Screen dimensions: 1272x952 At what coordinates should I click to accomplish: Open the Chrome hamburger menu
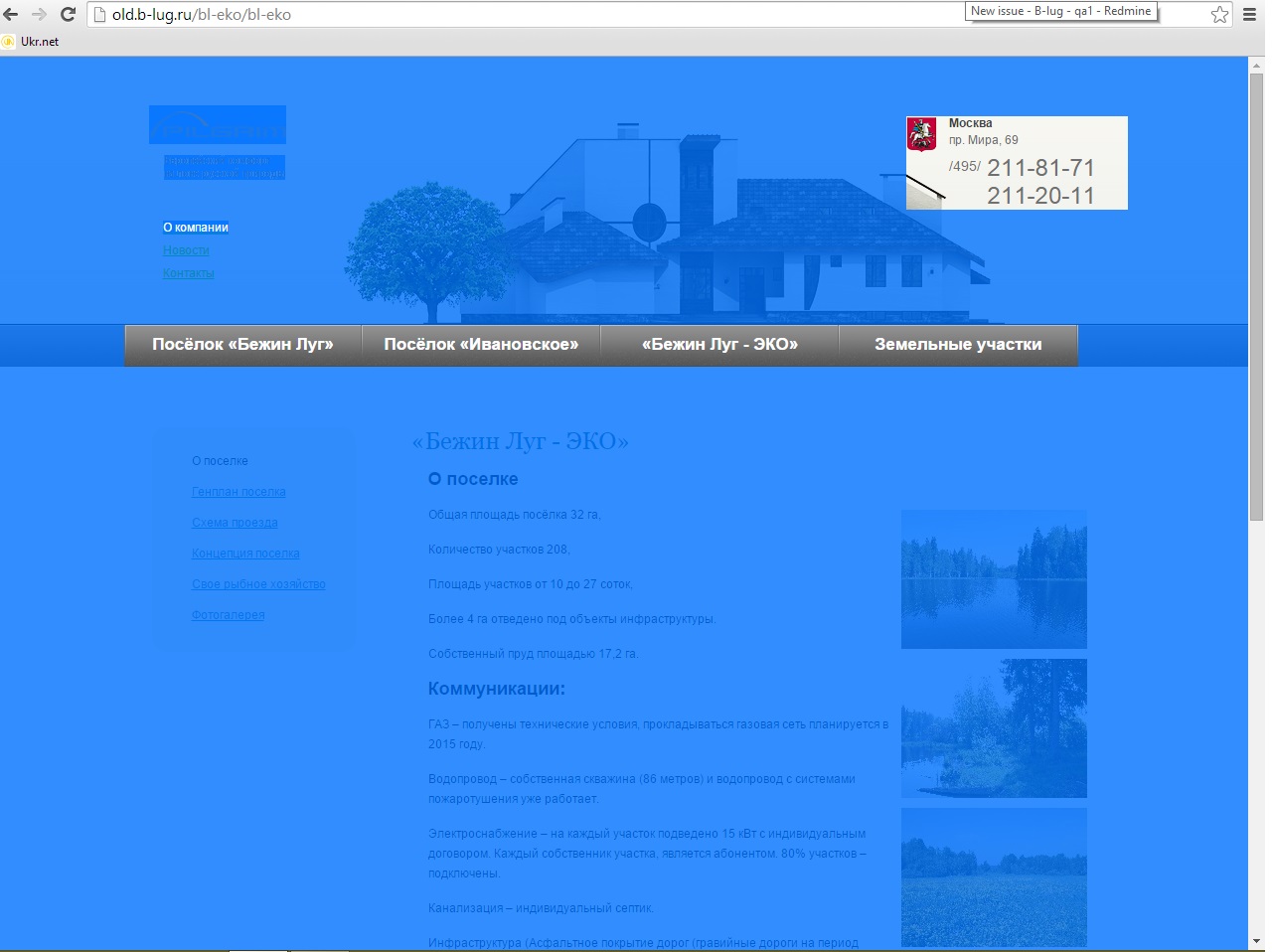coord(1250,15)
